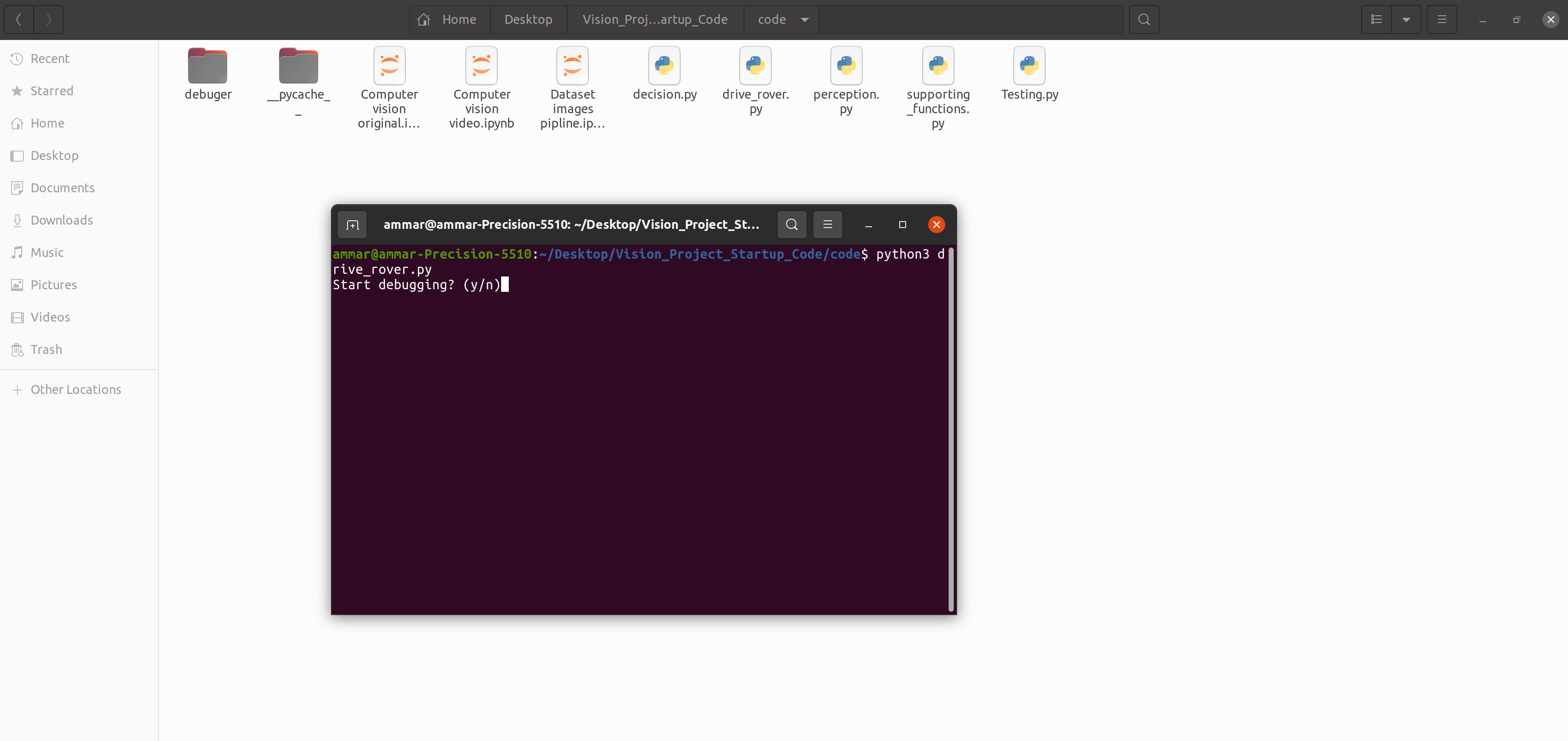The height and width of the screenshot is (741, 1568).
Task: Click the file manager search icon
Action: point(1143,20)
